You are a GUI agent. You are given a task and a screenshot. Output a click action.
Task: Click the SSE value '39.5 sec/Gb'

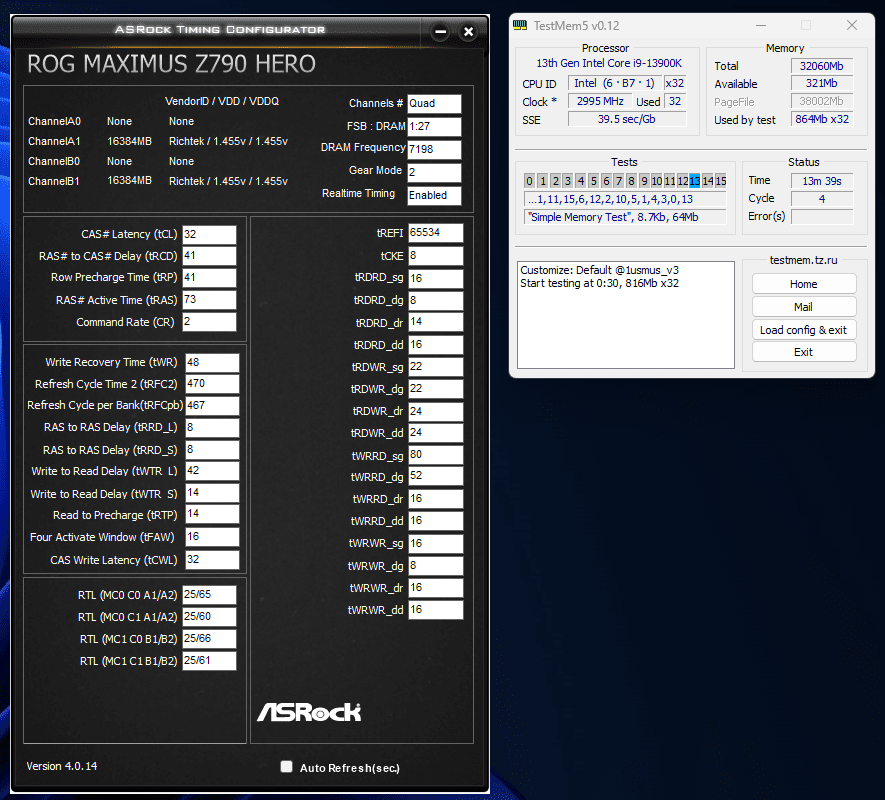tap(626, 119)
